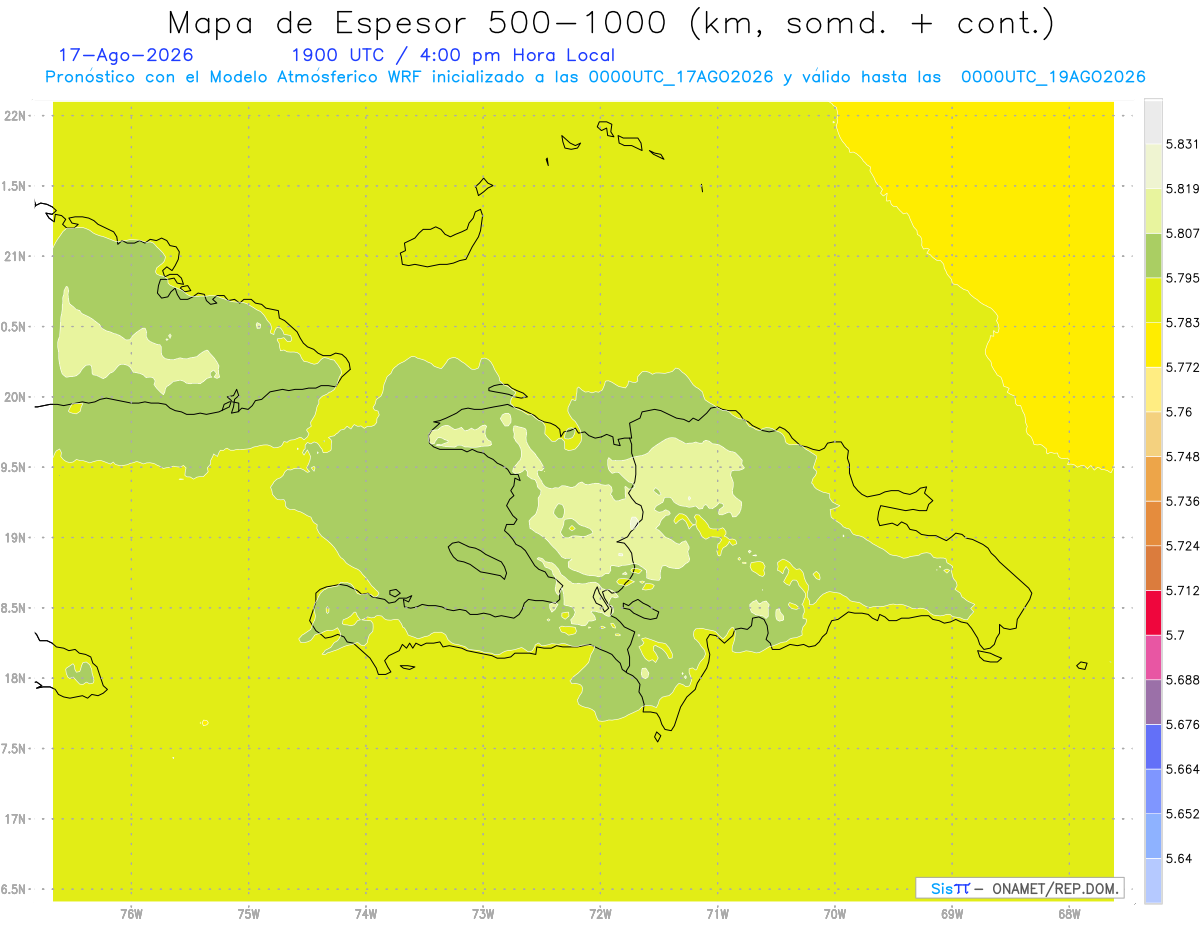Click the legend value "5.795"
1200x927 pixels.
click(1182, 278)
